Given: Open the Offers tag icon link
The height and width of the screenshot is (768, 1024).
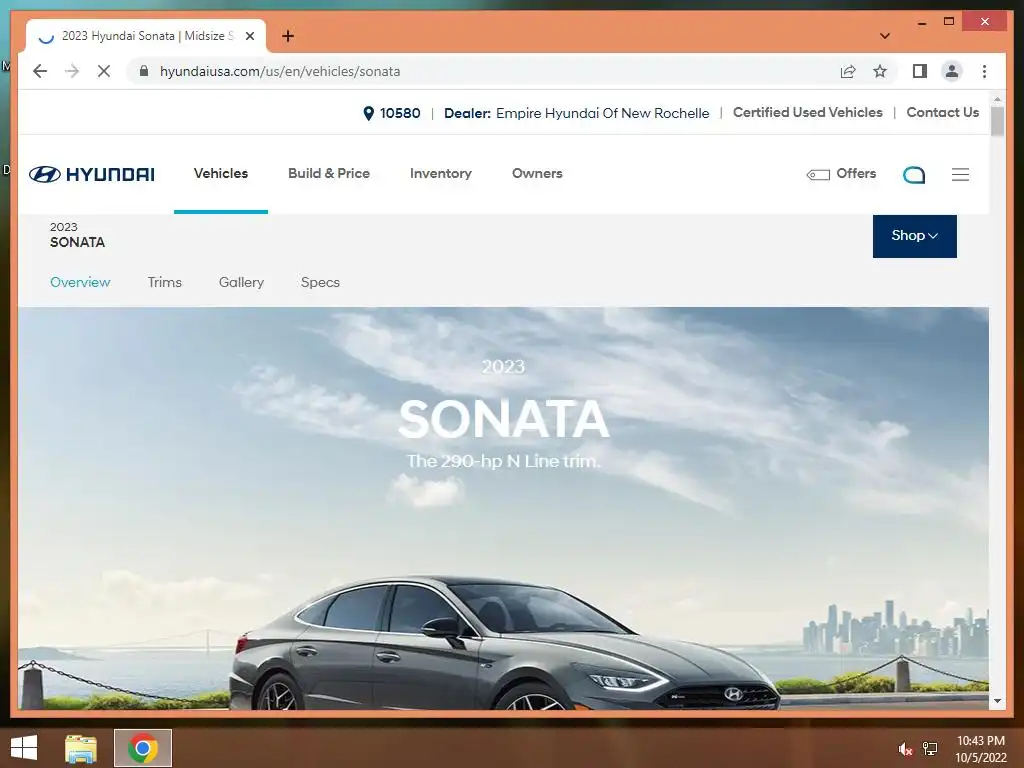Looking at the screenshot, I should click(841, 174).
